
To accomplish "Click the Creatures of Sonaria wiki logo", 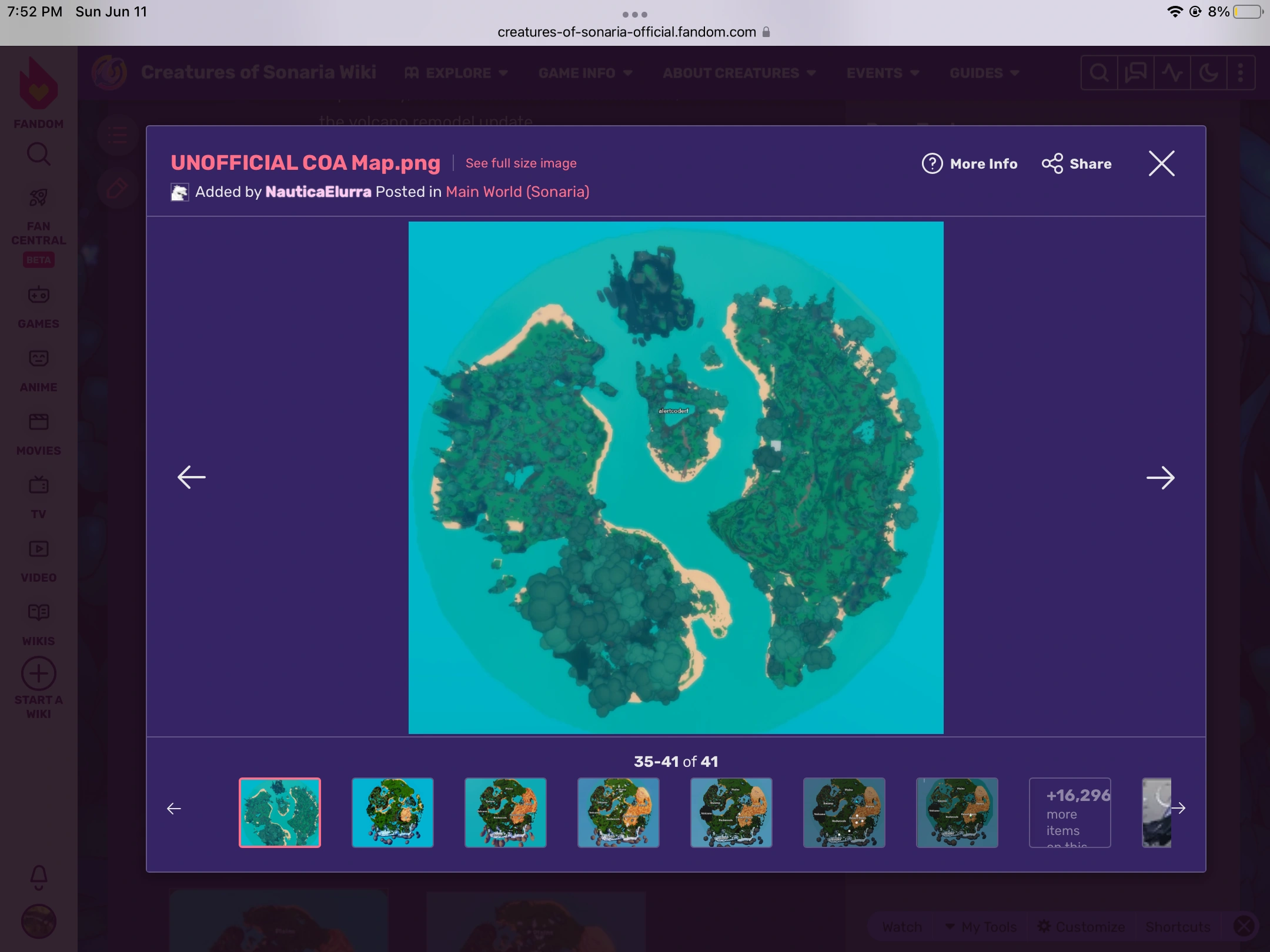I will 109,72.
